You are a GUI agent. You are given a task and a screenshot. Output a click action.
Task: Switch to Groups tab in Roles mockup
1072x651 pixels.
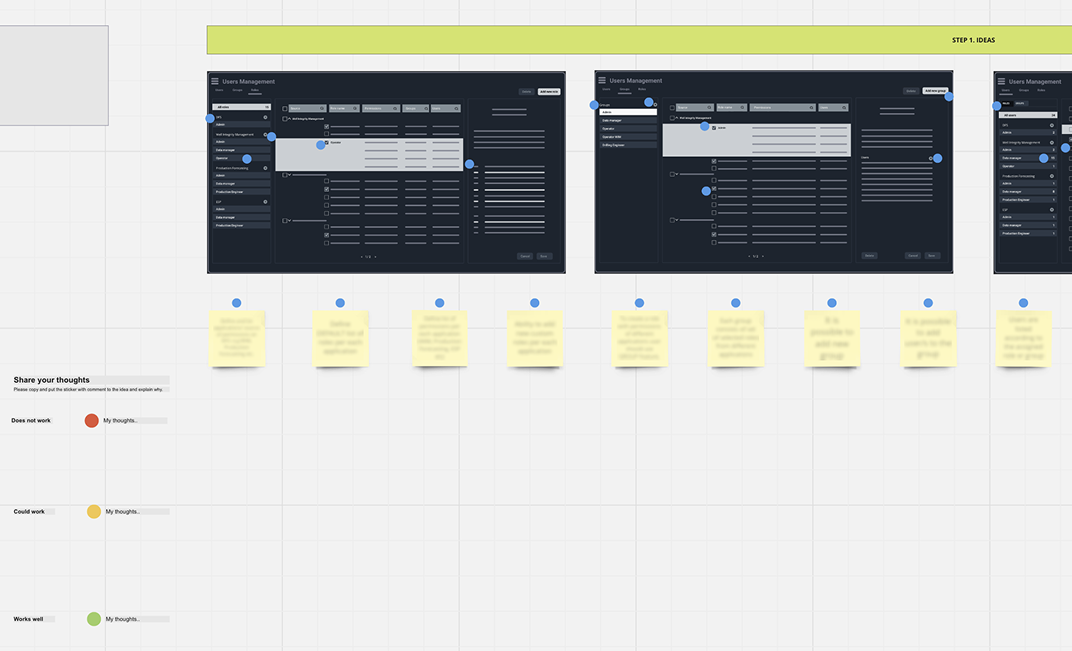pyautogui.click(x=237, y=90)
